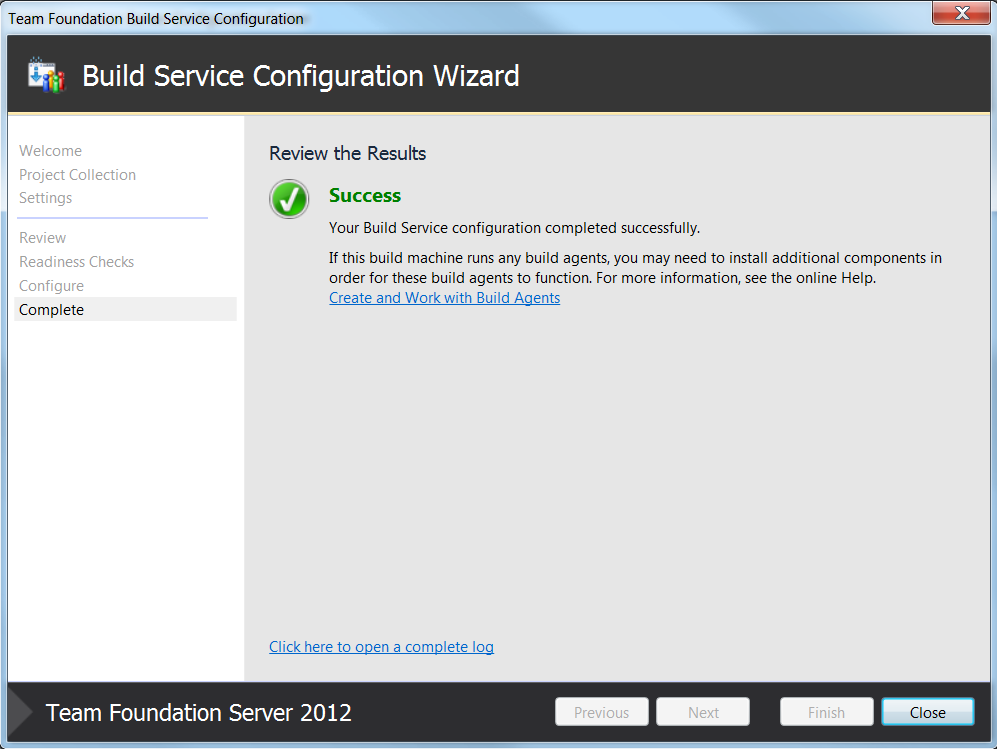Select the Project Collection step
997x749 pixels.
[x=78, y=175]
